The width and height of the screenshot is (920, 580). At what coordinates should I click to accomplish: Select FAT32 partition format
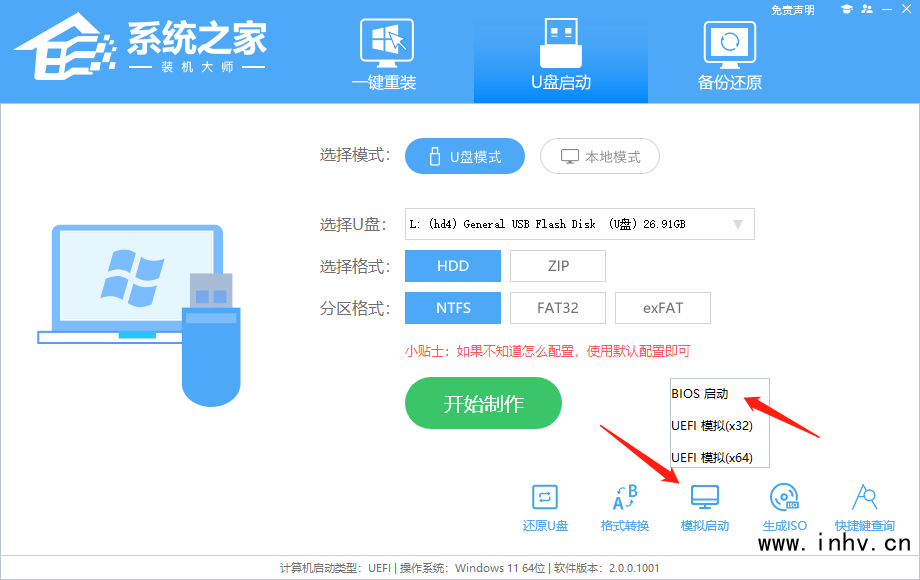pyautogui.click(x=557, y=308)
